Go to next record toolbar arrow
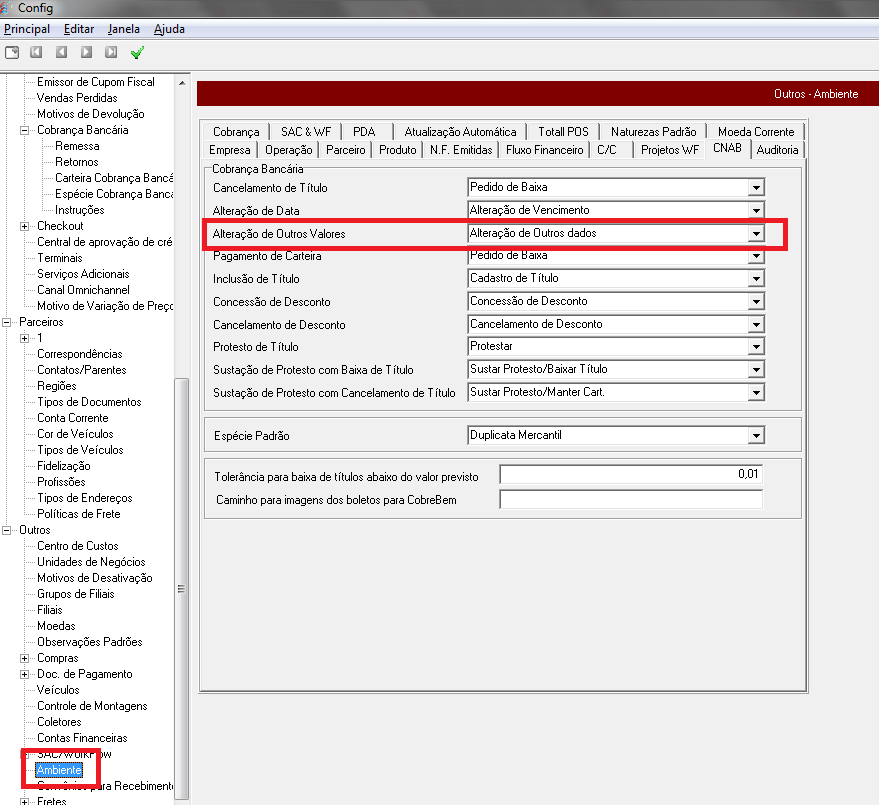879x805 pixels. point(86,53)
